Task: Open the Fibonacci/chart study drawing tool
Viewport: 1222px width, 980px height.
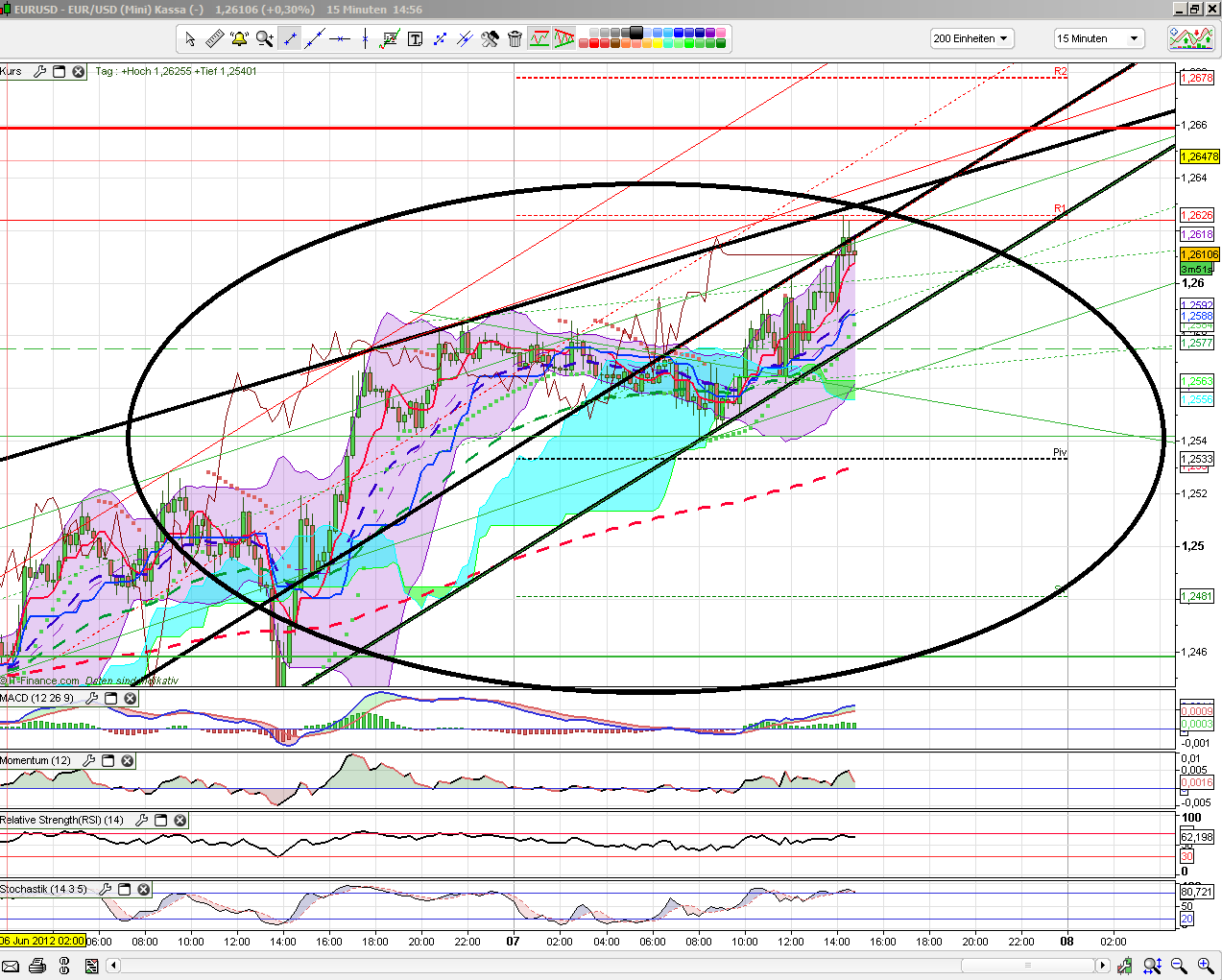Action: pyautogui.click(x=390, y=38)
